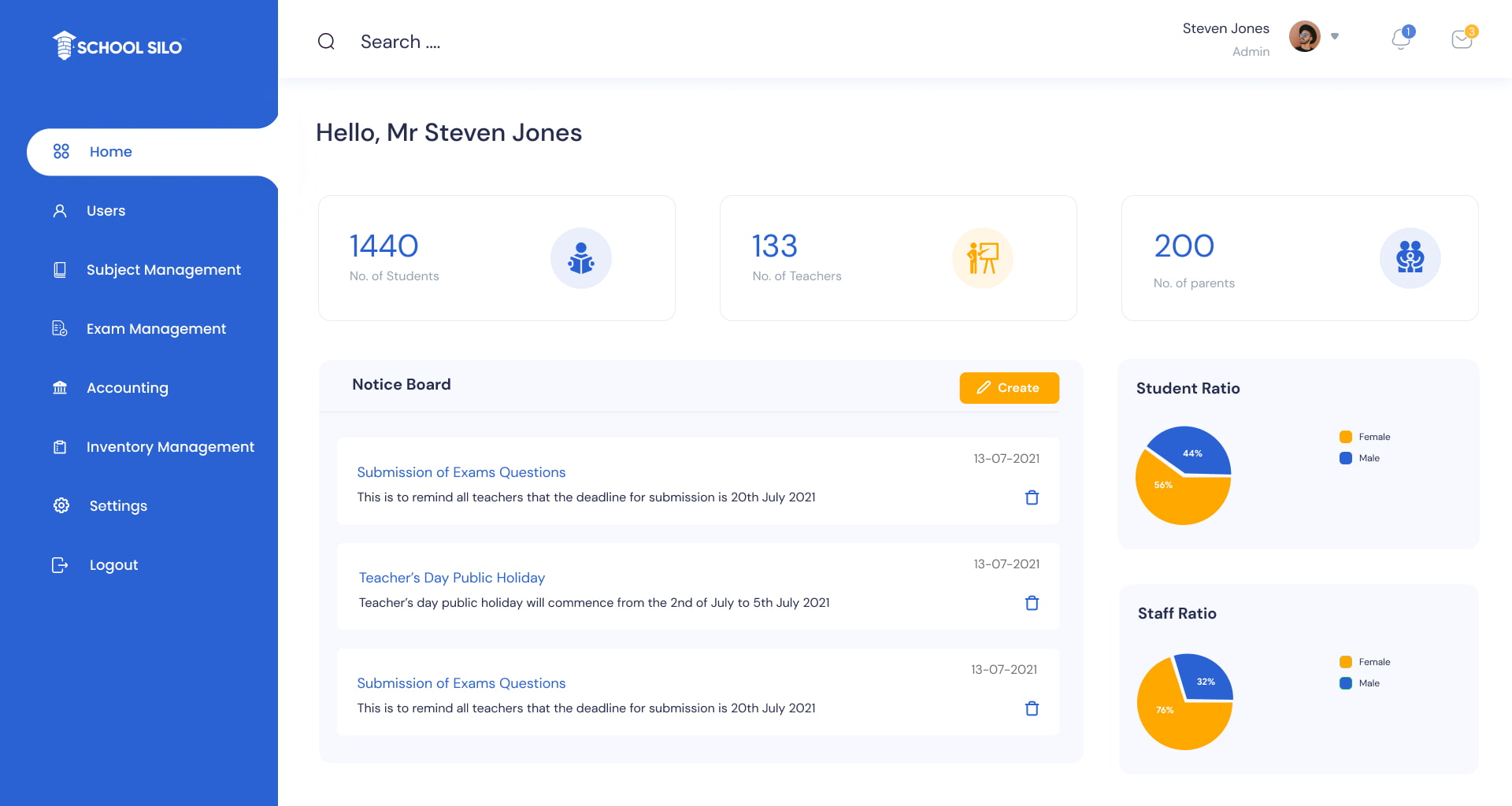Open the messages icon showing 3 unread
This screenshot has height=806, width=1512.
pyautogui.click(x=1462, y=39)
